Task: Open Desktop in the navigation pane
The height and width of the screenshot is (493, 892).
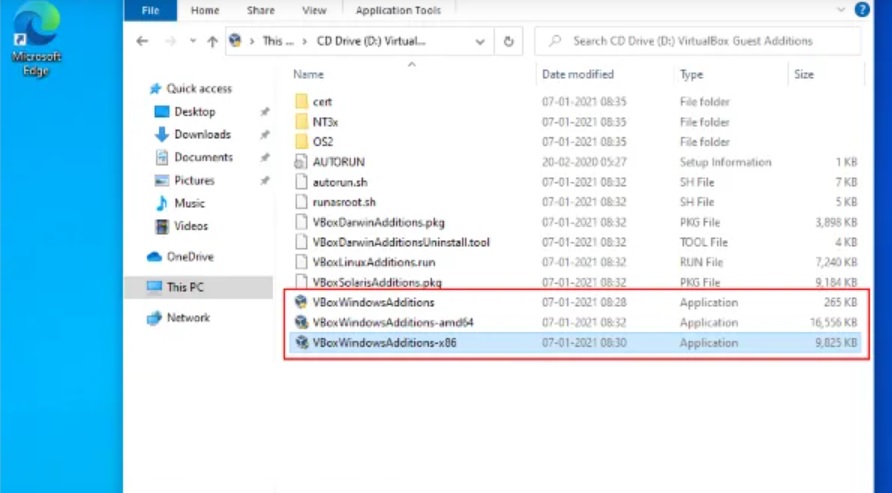Action: (195, 112)
